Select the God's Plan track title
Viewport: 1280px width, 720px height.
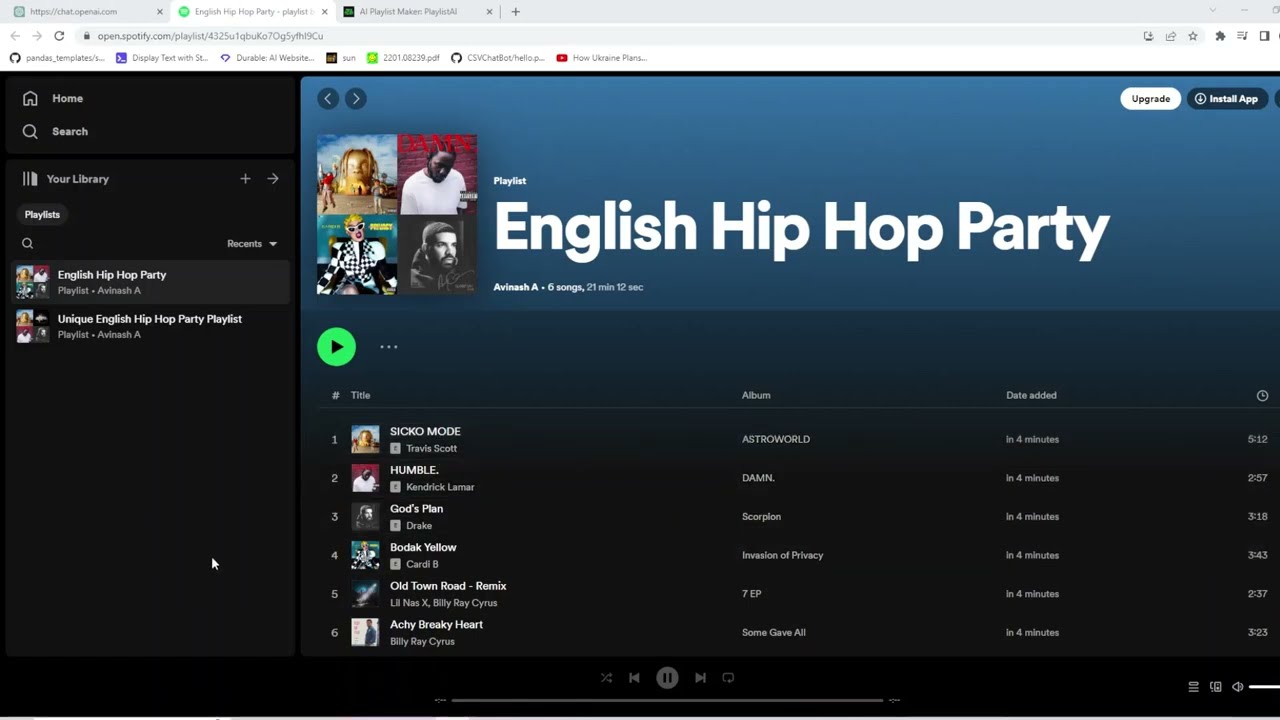[416, 508]
